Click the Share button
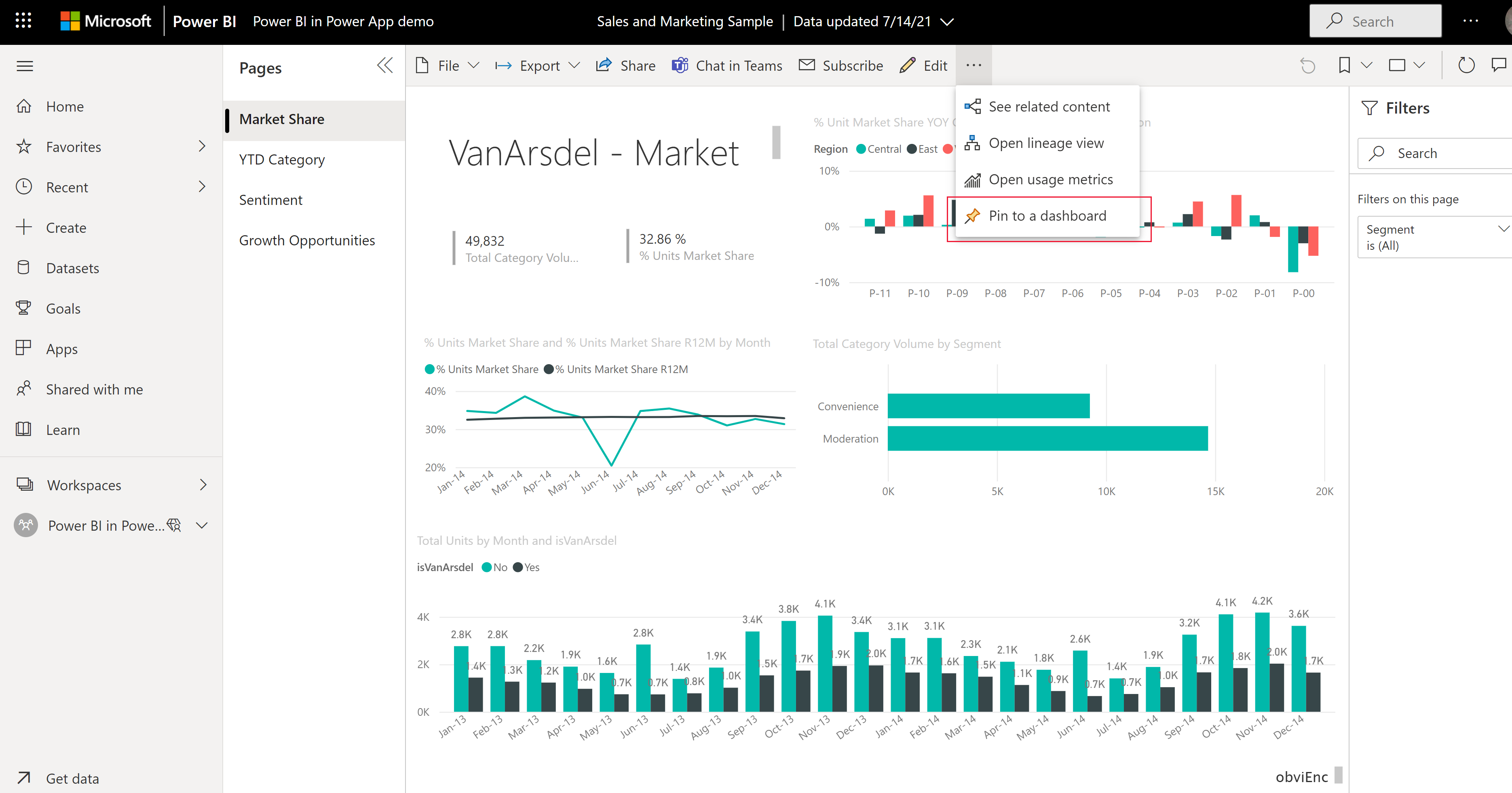The width and height of the screenshot is (1512, 793). [625, 65]
